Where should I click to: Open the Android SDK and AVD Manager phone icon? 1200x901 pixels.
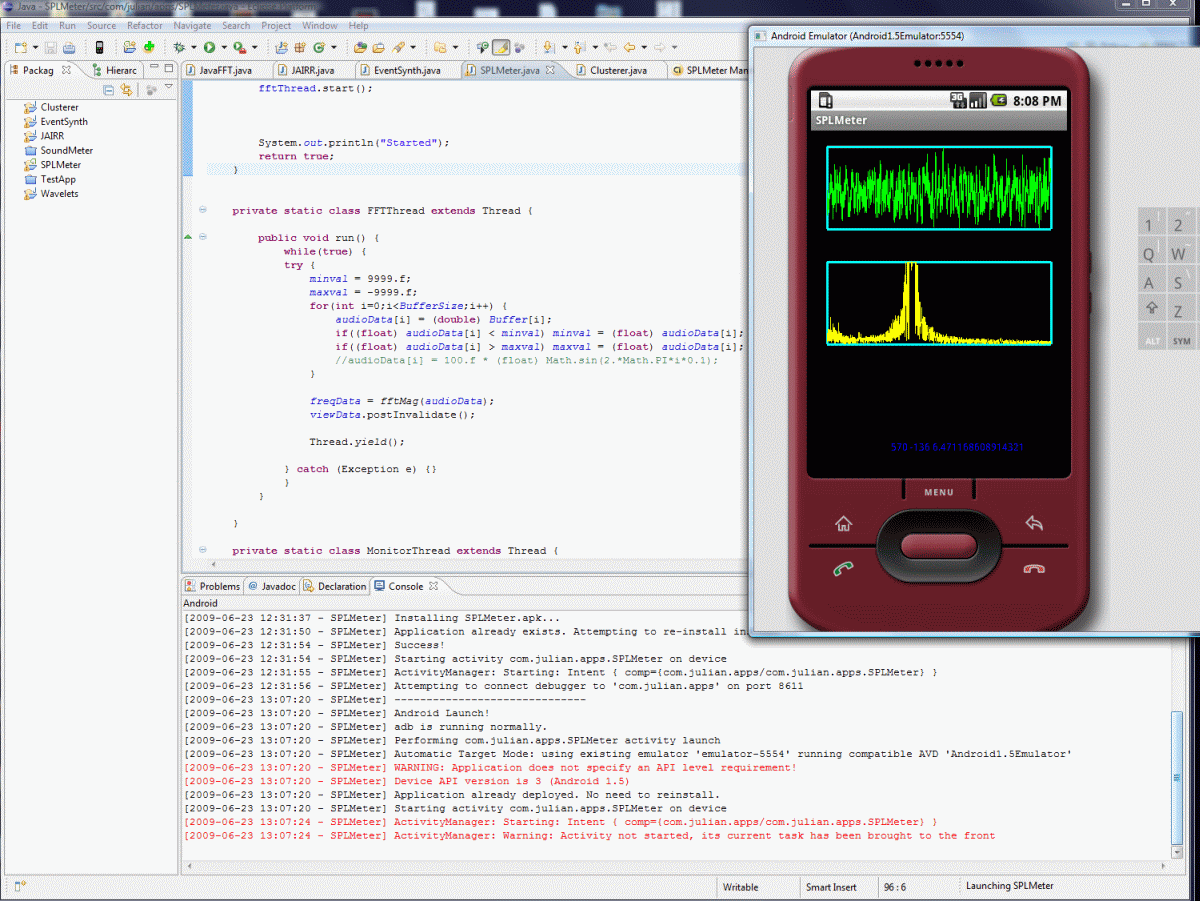[99, 47]
